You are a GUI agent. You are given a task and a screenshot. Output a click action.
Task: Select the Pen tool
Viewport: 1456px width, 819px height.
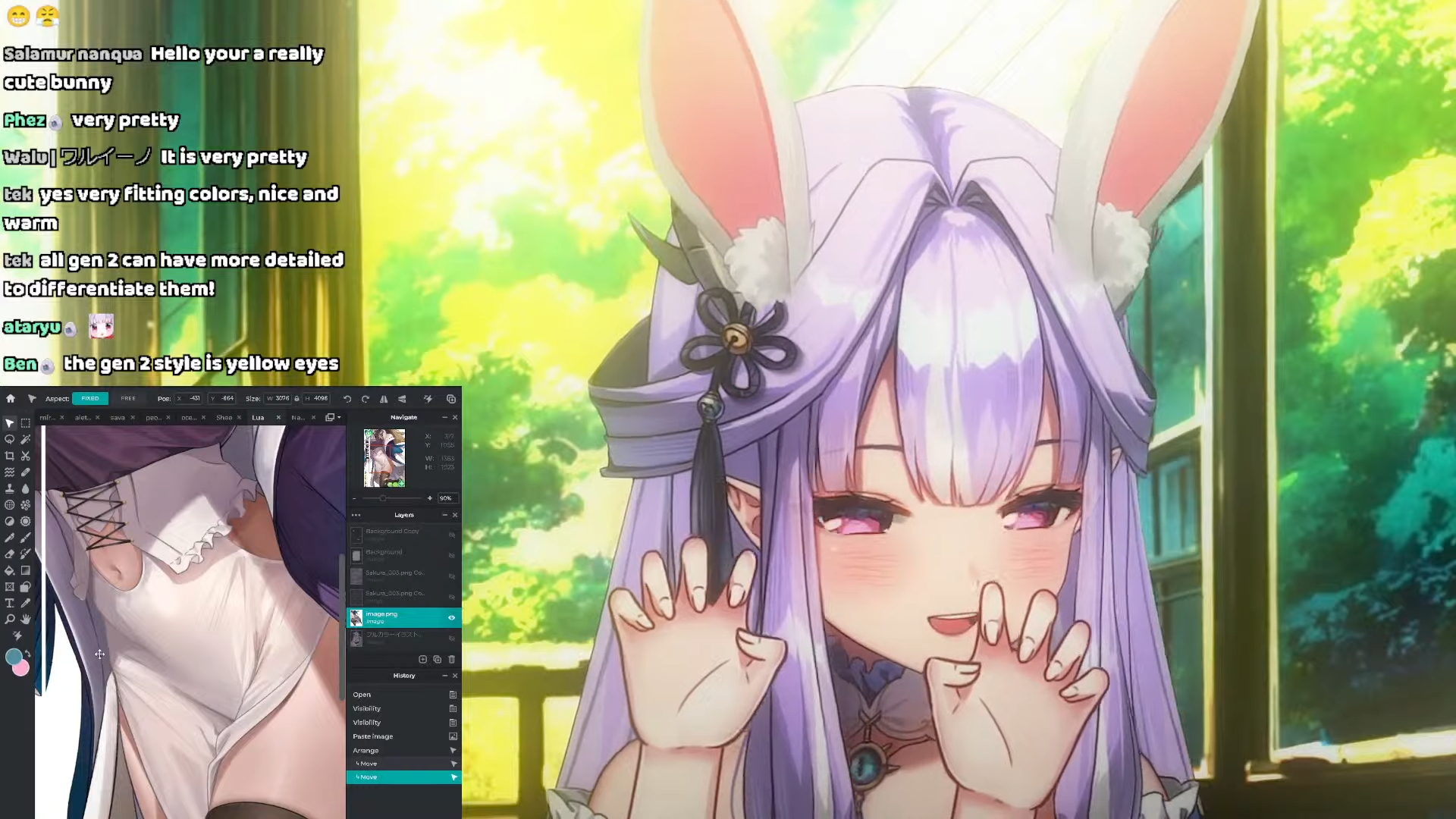click(9, 538)
